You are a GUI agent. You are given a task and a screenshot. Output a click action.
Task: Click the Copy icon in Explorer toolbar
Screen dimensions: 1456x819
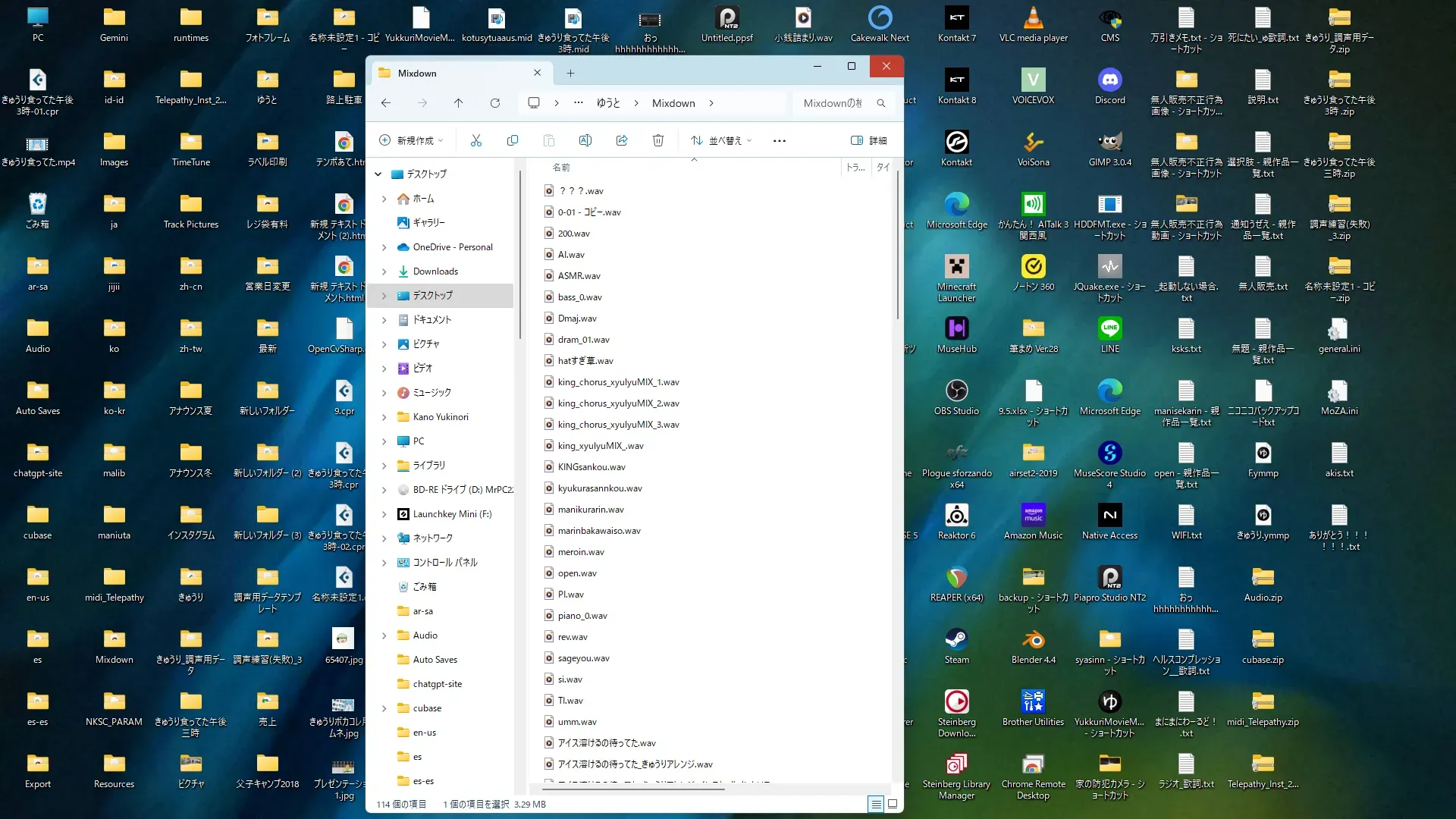[x=513, y=140]
